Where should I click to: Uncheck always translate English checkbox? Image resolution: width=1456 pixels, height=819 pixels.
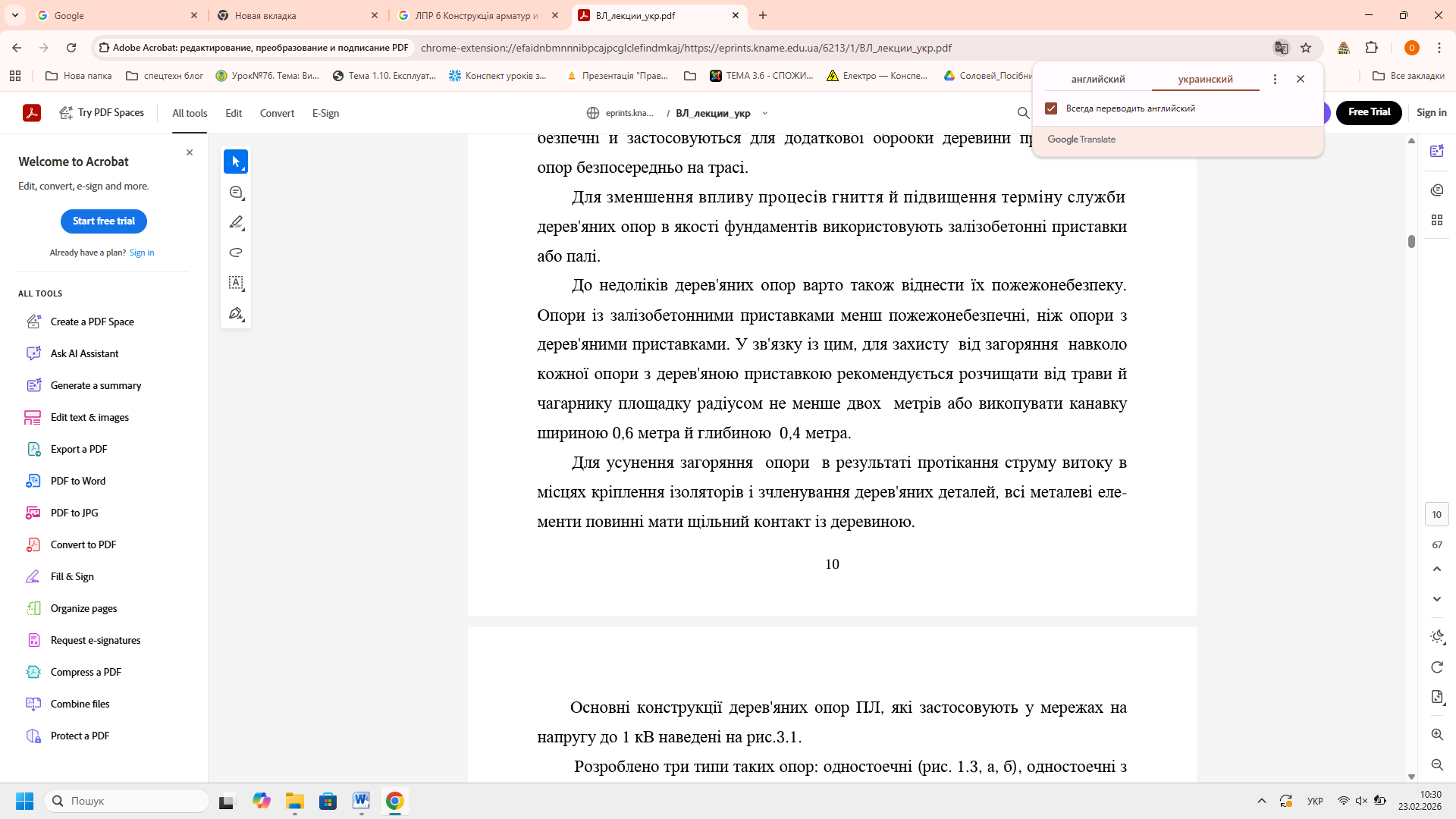pyautogui.click(x=1051, y=108)
